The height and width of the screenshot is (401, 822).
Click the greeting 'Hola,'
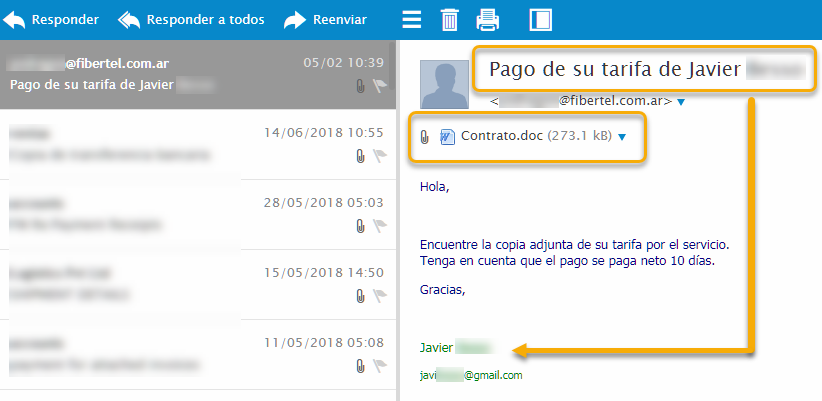pos(435,187)
